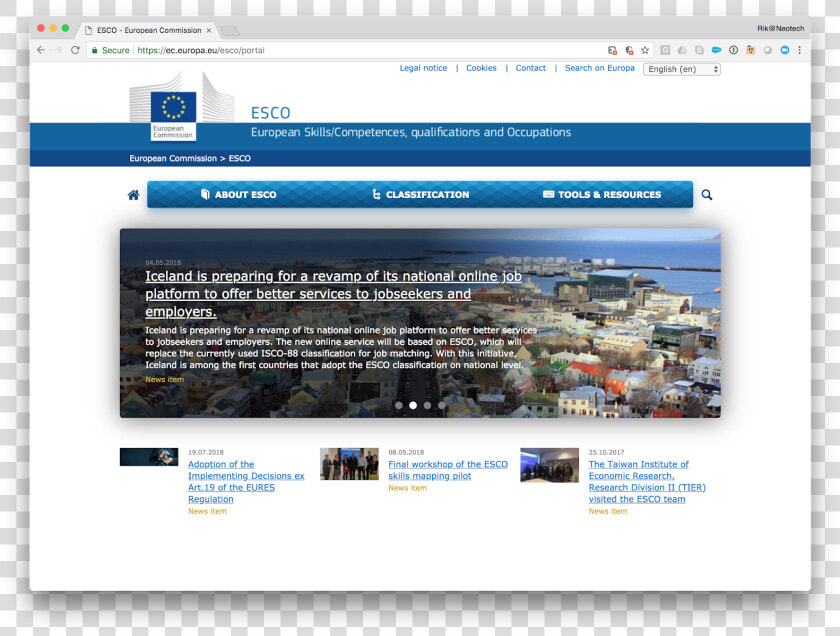This screenshot has height=636, width=840.
Task: Click the green Secure padlock indicator
Action: pyautogui.click(x=110, y=50)
